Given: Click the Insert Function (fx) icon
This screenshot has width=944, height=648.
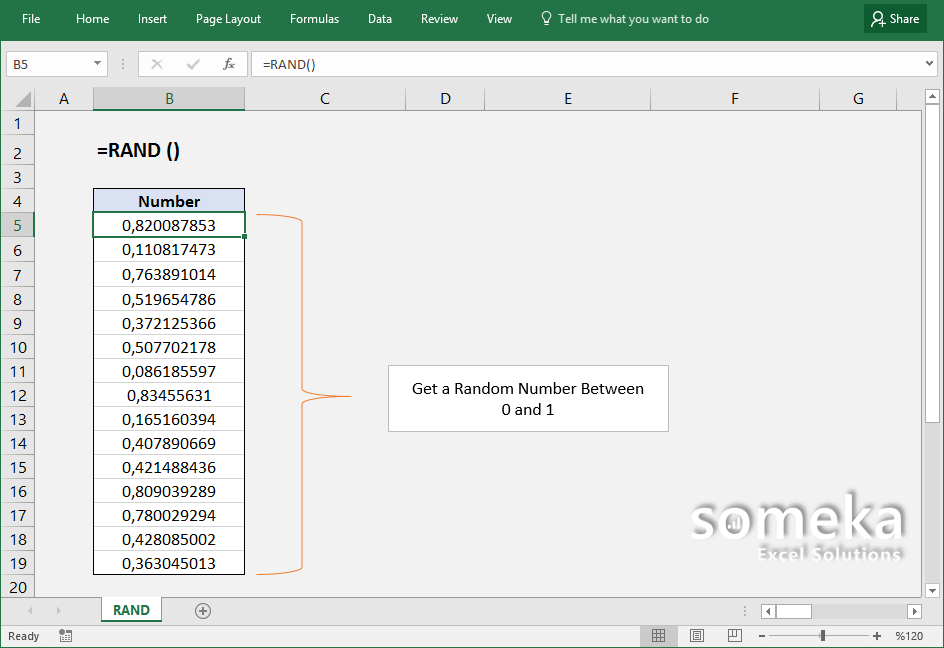Looking at the screenshot, I should pyautogui.click(x=228, y=64).
